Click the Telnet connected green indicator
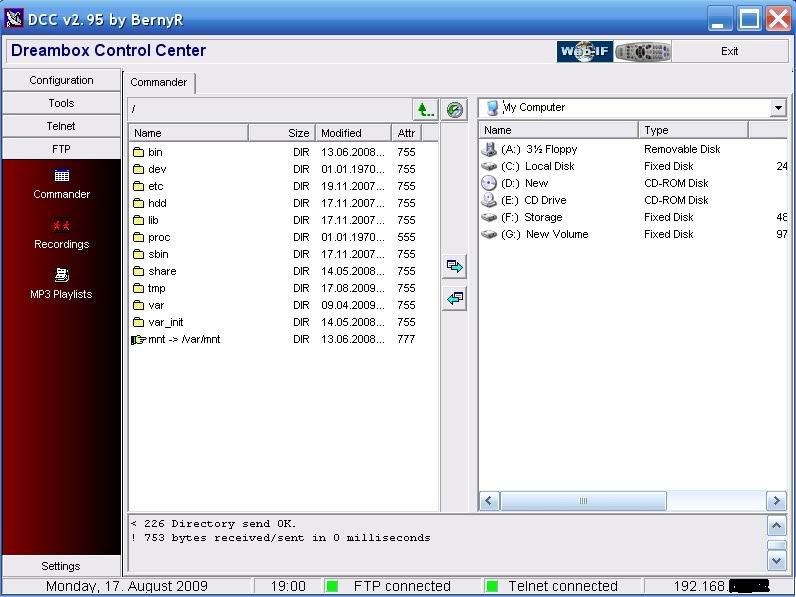This screenshot has height=597, width=796. click(x=491, y=586)
